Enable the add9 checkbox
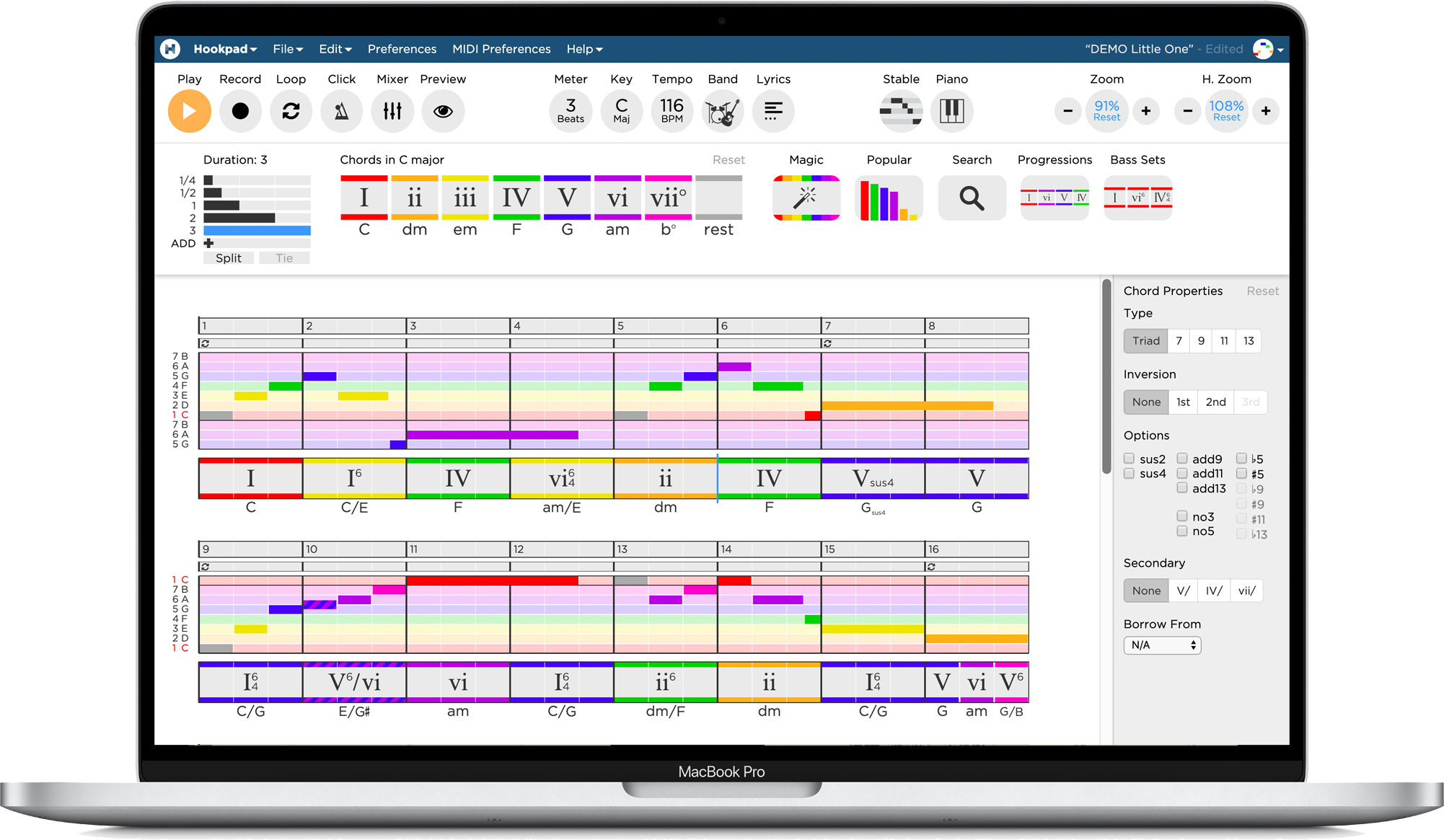 pyautogui.click(x=1182, y=459)
